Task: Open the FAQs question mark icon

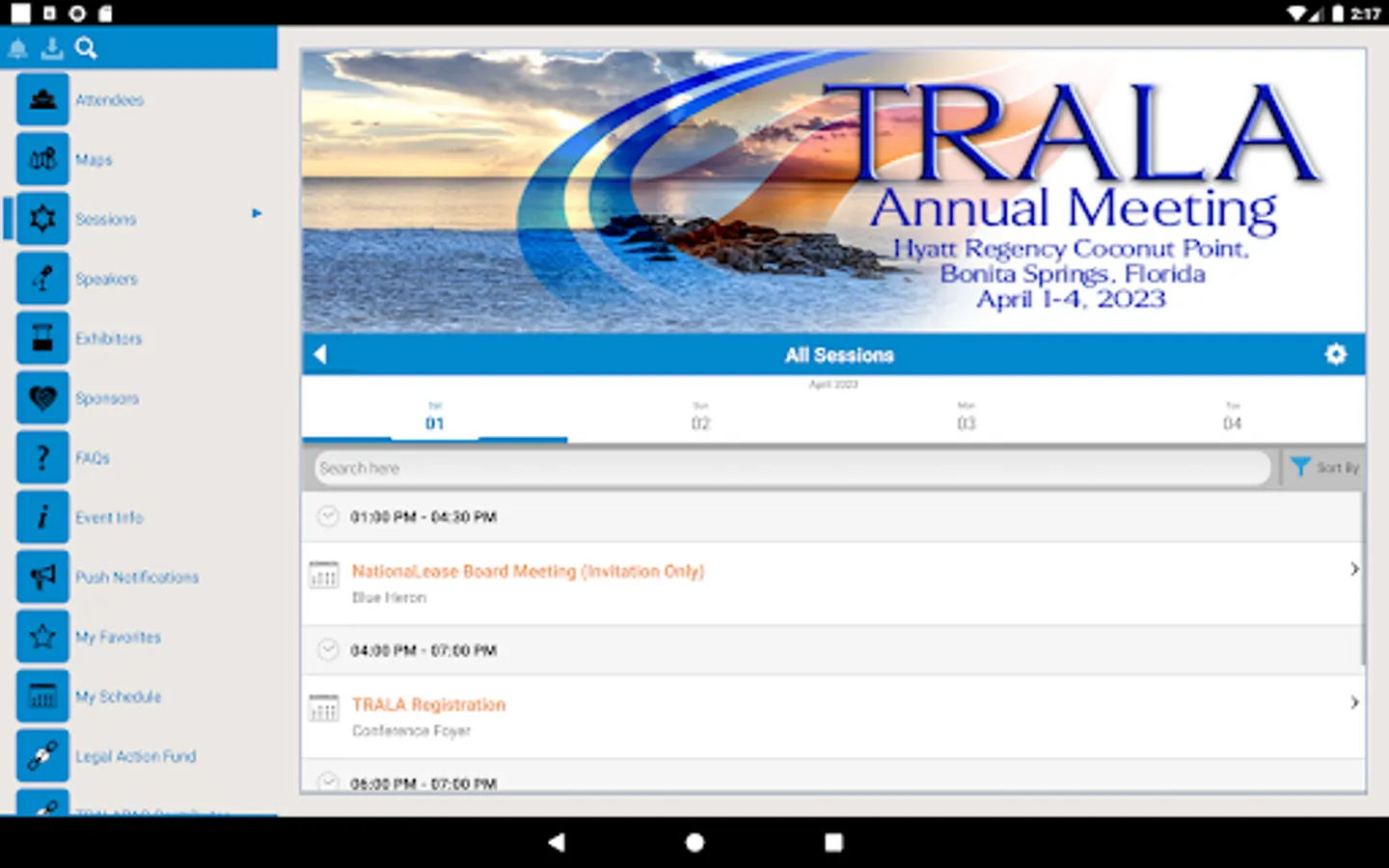Action: click(x=42, y=457)
